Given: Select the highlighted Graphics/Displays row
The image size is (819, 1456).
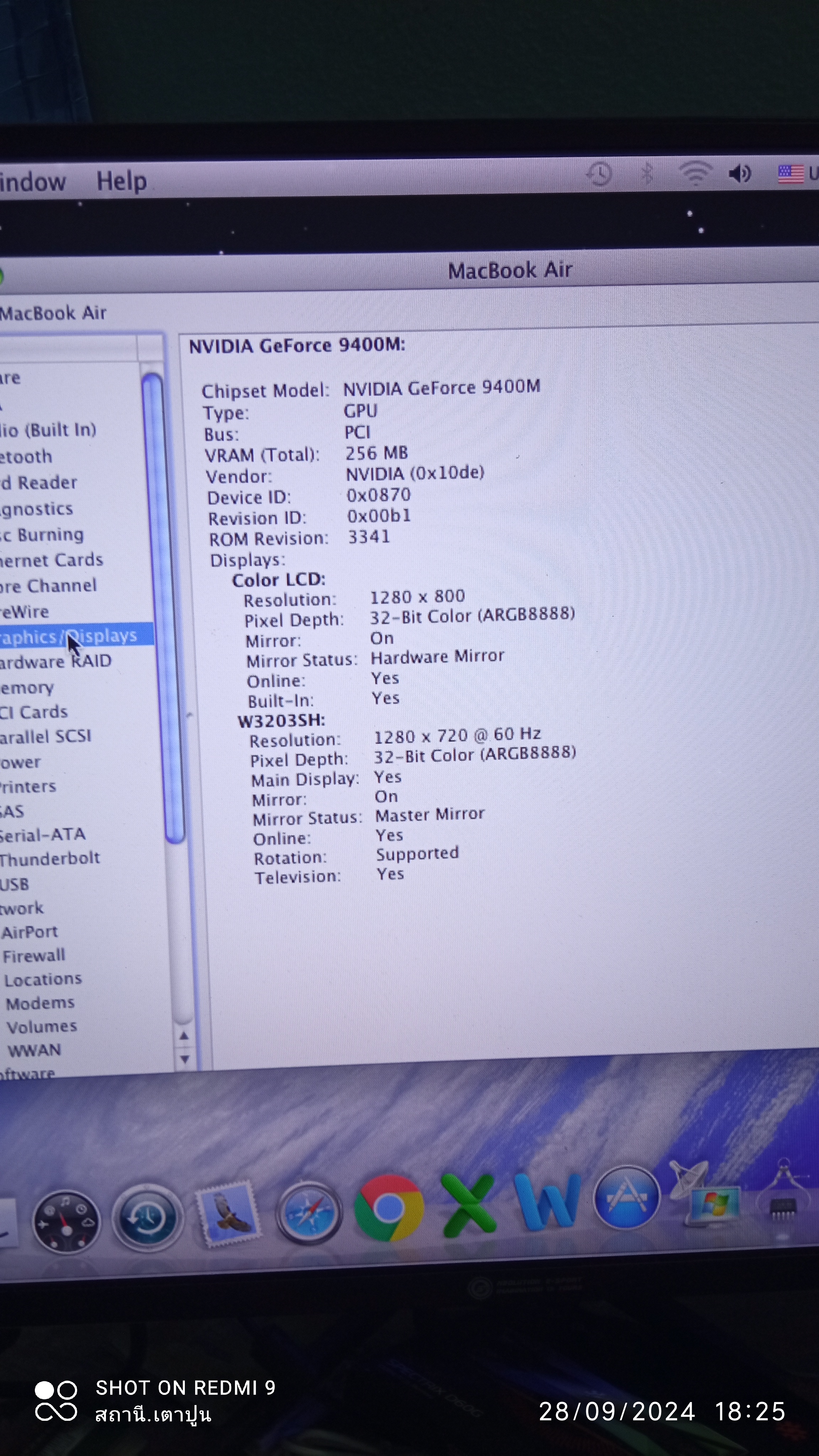Looking at the screenshot, I should pos(76,636).
